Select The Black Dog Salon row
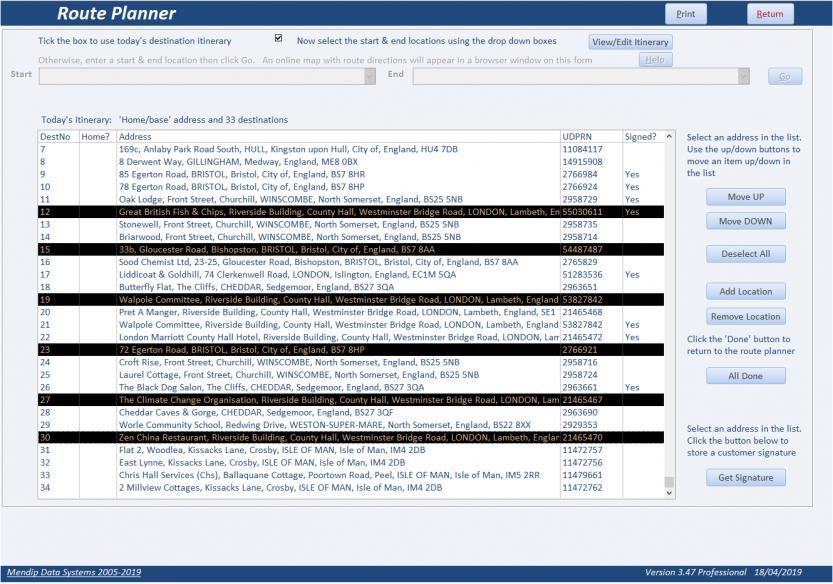Screen dimensions: 833x584 click(x=351, y=388)
